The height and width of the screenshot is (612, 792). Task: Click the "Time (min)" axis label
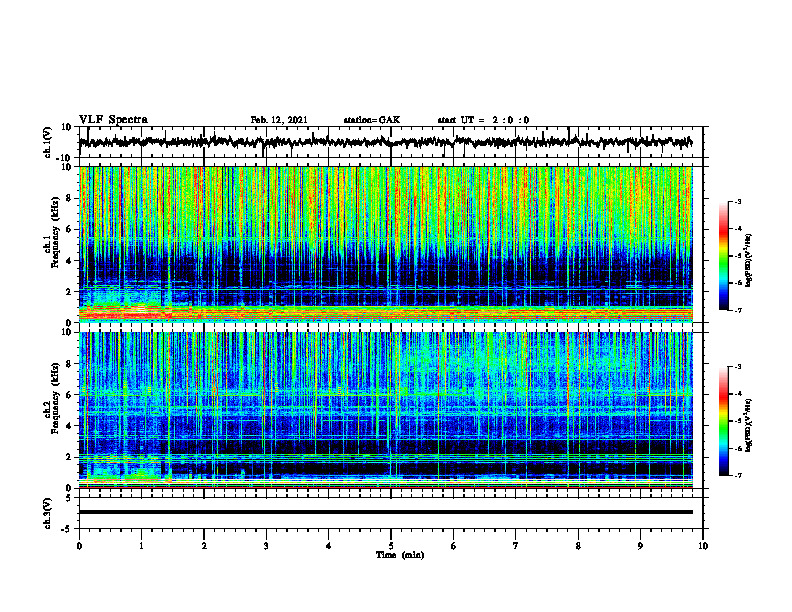[x=400, y=555]
